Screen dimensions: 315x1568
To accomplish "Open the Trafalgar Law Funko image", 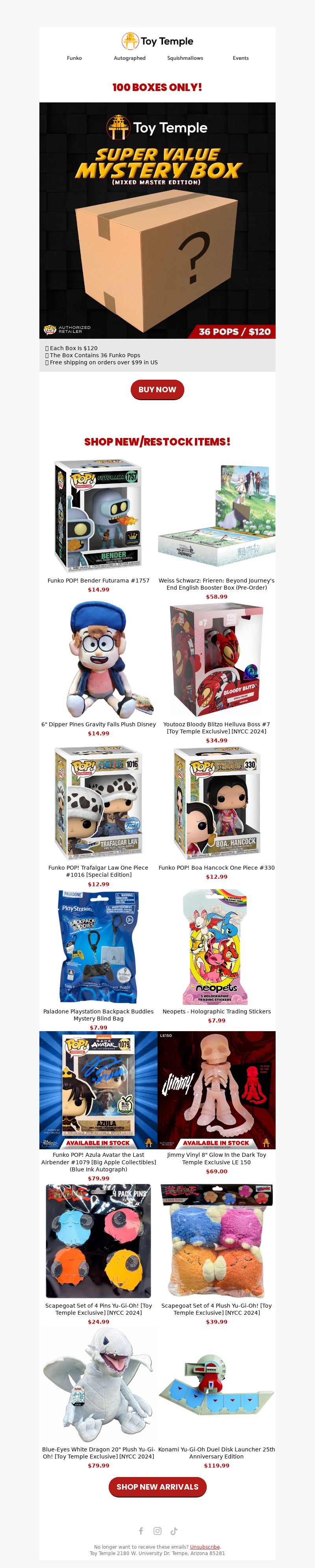I will tap(98, 803).
